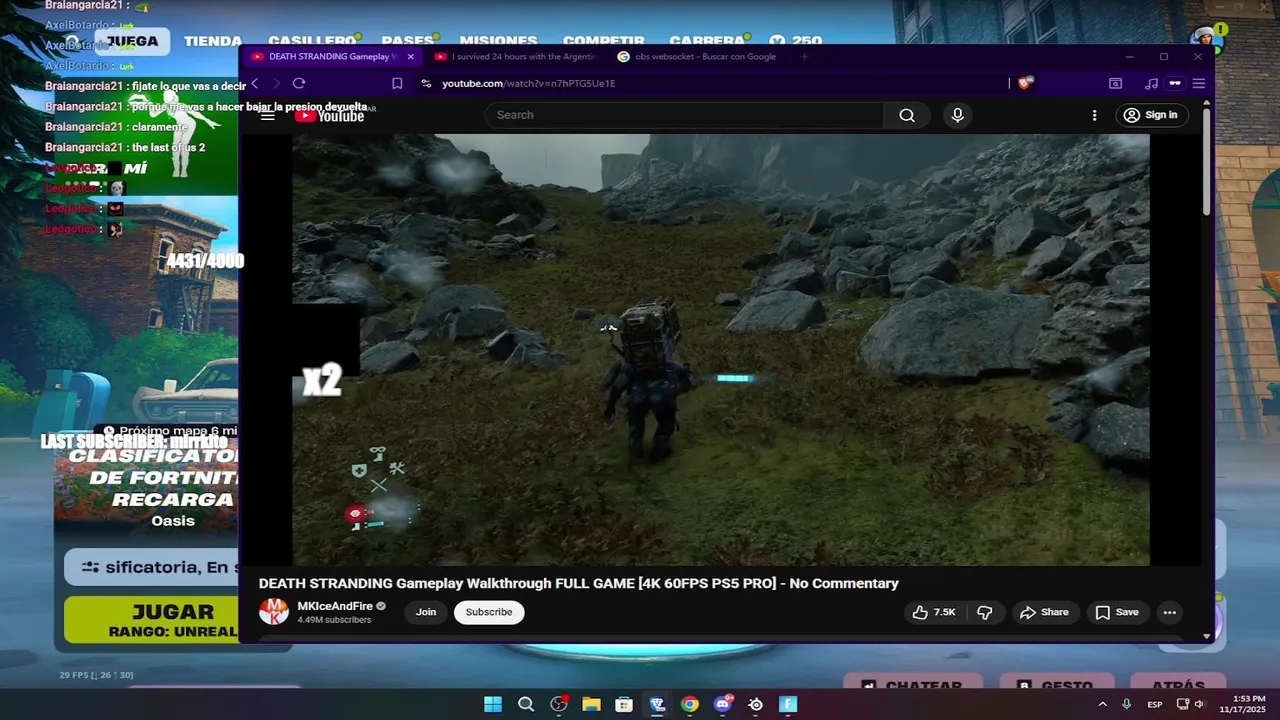Screen dimensions: 1280x720
Task: Save the video to a playlist
Action: click(1116, 612)
